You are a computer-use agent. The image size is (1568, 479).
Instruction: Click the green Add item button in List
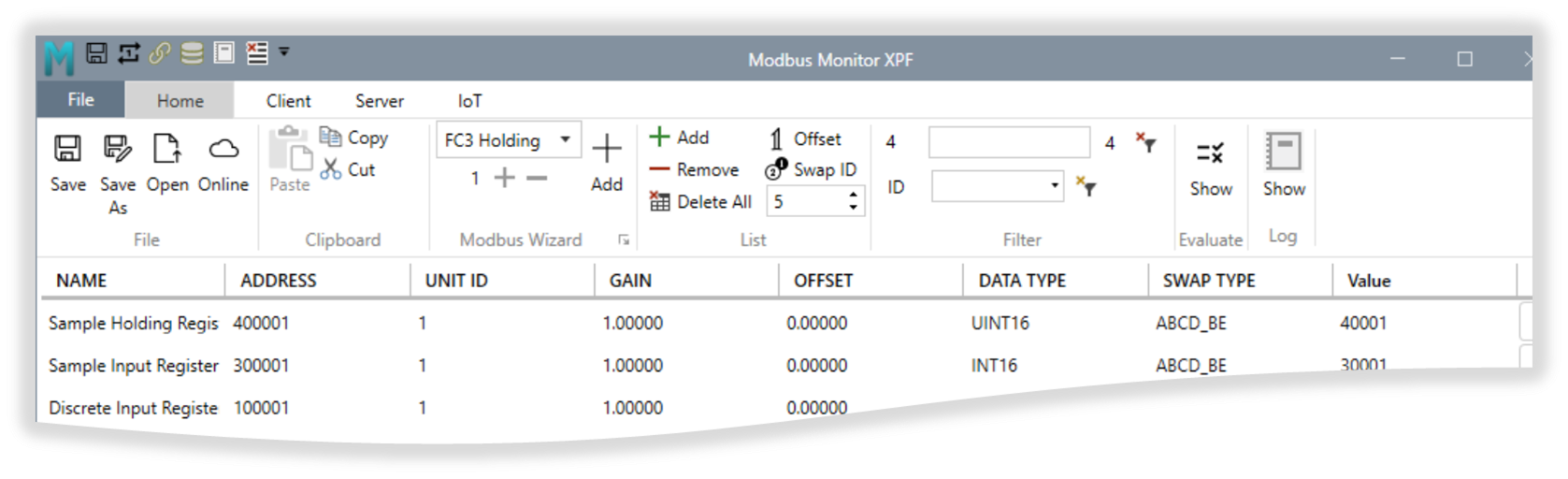680,138
